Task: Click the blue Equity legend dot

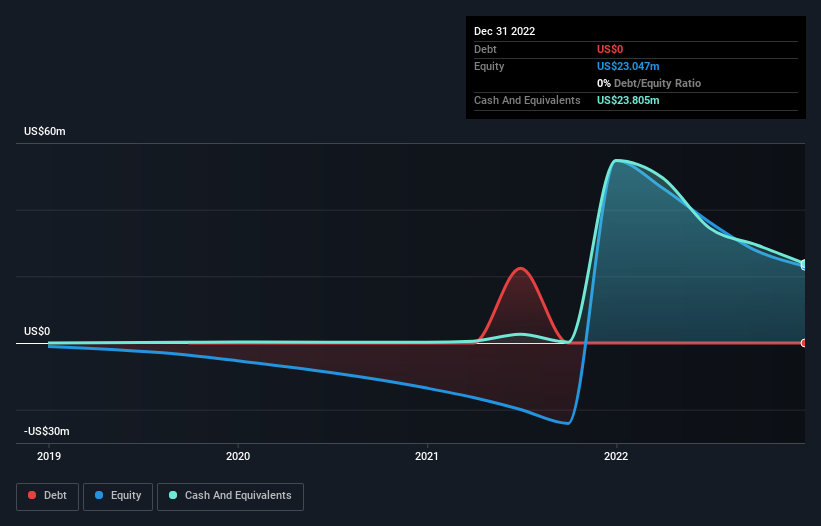Action: tap(99, 495)
